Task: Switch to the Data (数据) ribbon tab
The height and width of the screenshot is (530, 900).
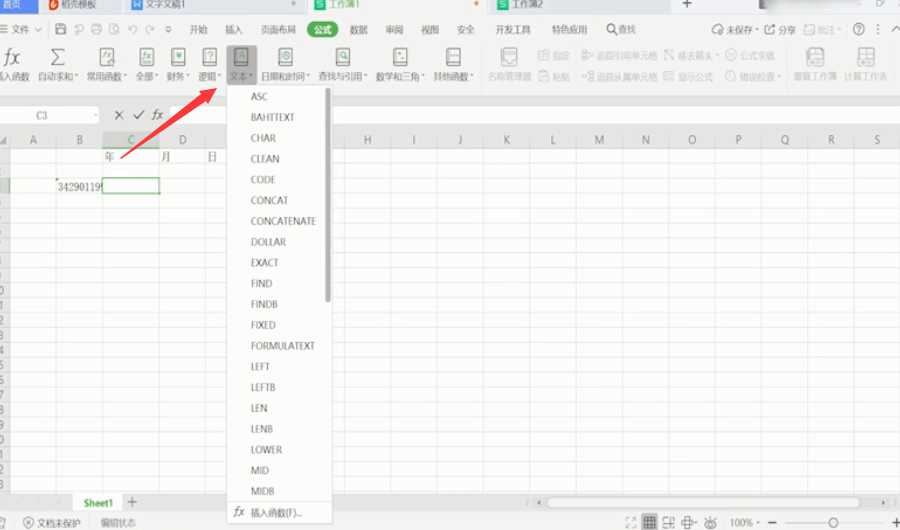Action: tap(359, 29)
